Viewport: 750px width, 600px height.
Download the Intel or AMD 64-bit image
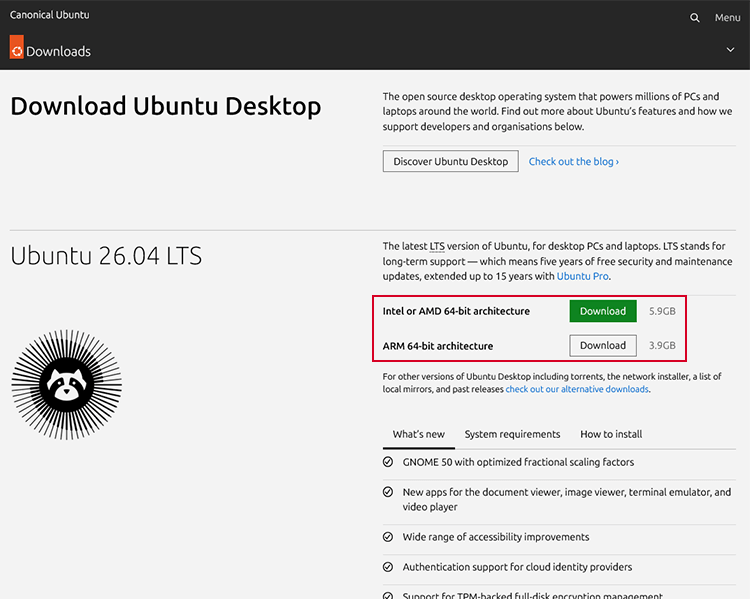603,311
